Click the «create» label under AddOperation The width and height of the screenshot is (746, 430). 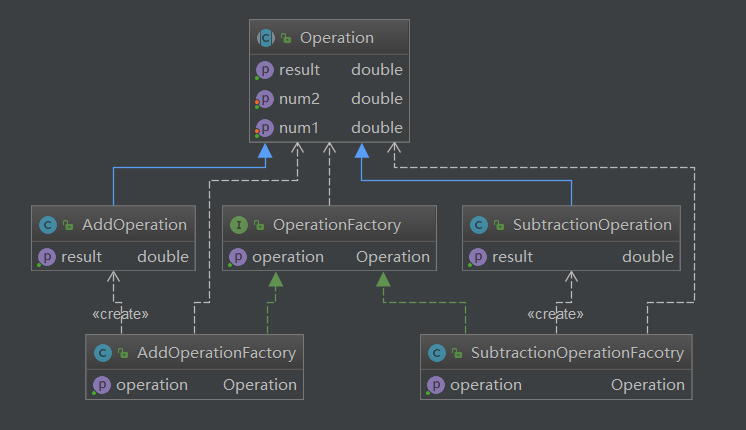point(120,314)
